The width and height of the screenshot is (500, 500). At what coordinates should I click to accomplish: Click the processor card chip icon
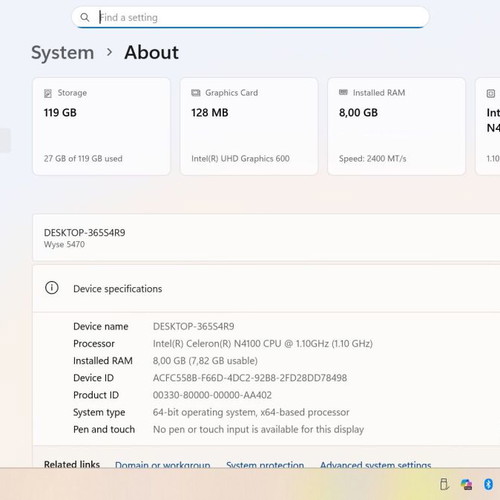click(x=491, y=93)
